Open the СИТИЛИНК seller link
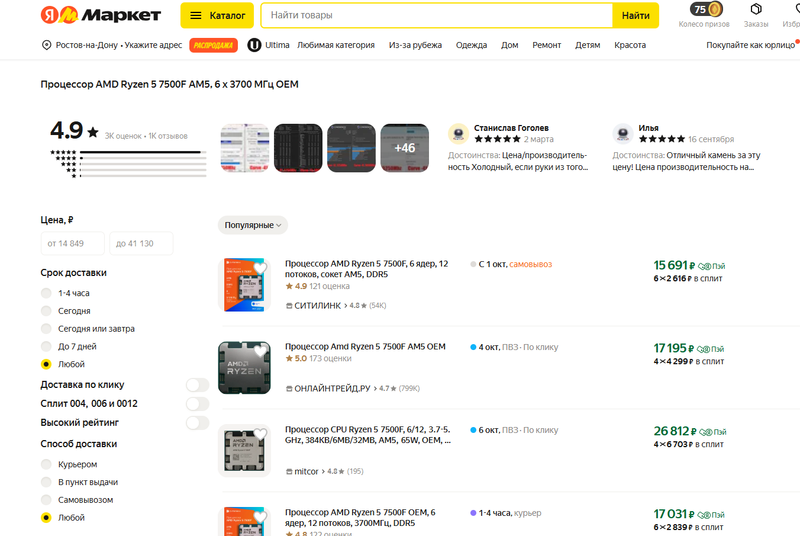This screenshot has width=800, height=536. pyautogui.click(x=317, y=305)
